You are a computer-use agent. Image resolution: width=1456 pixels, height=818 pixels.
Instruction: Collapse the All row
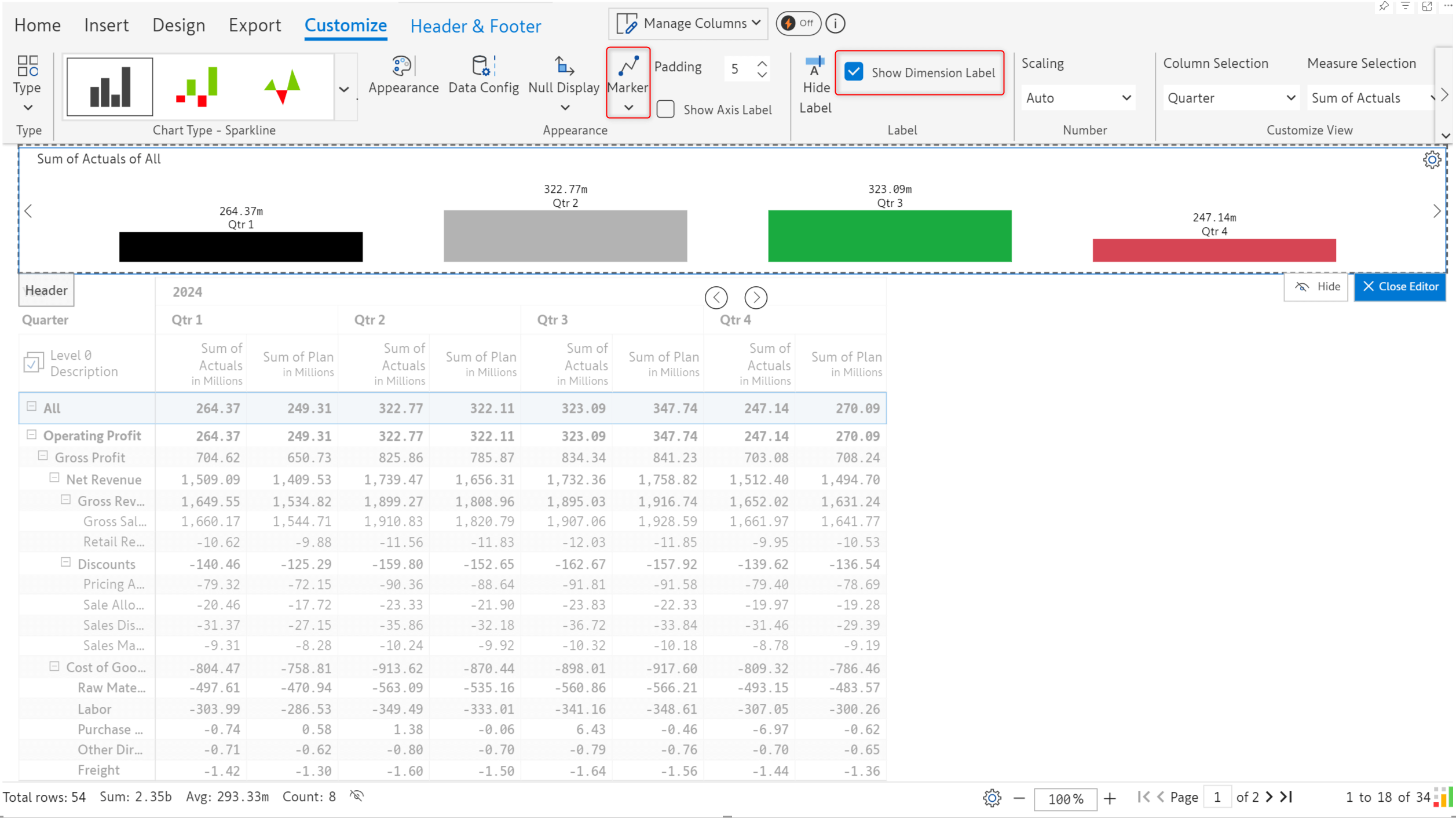(x=32, y=406)
